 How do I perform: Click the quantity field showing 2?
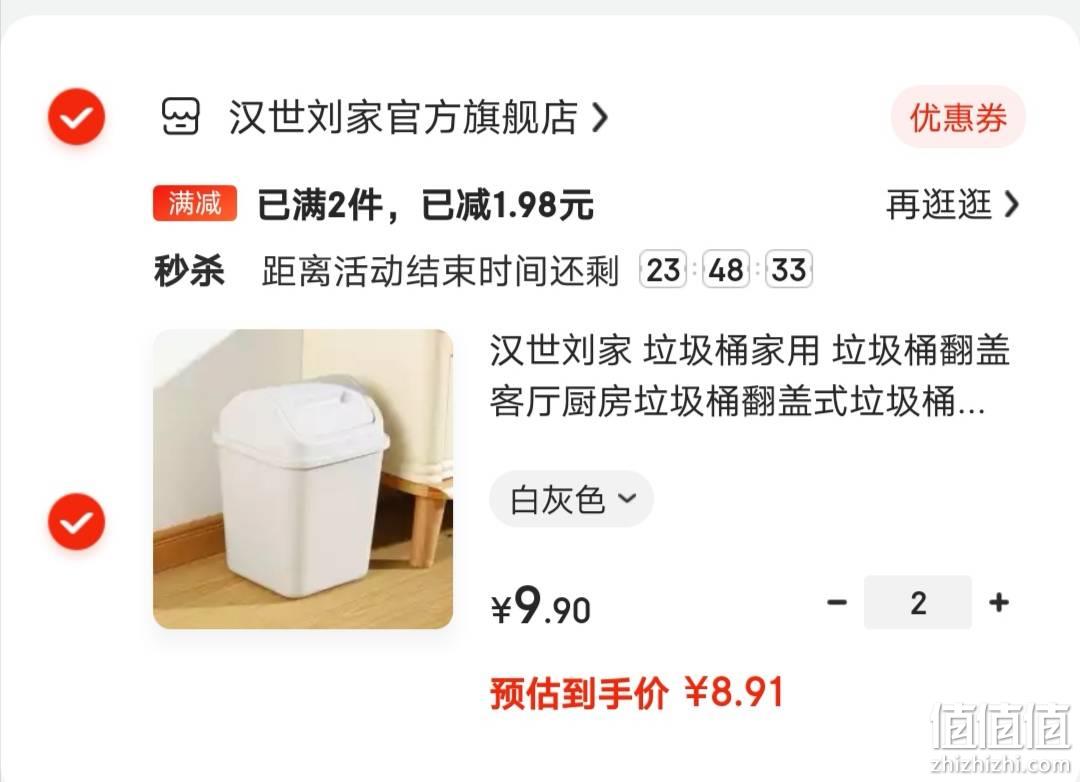(x=918, y=603)
